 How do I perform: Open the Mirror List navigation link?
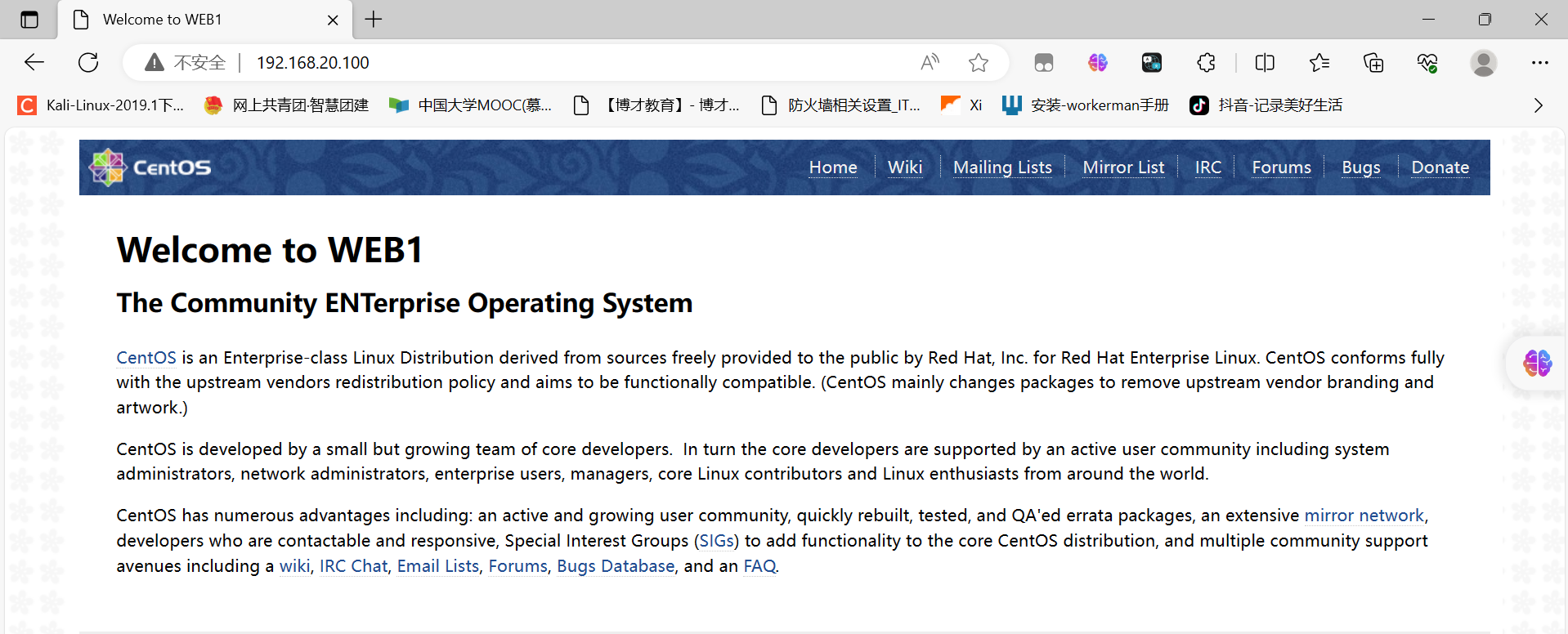(x=1123, y=167)
